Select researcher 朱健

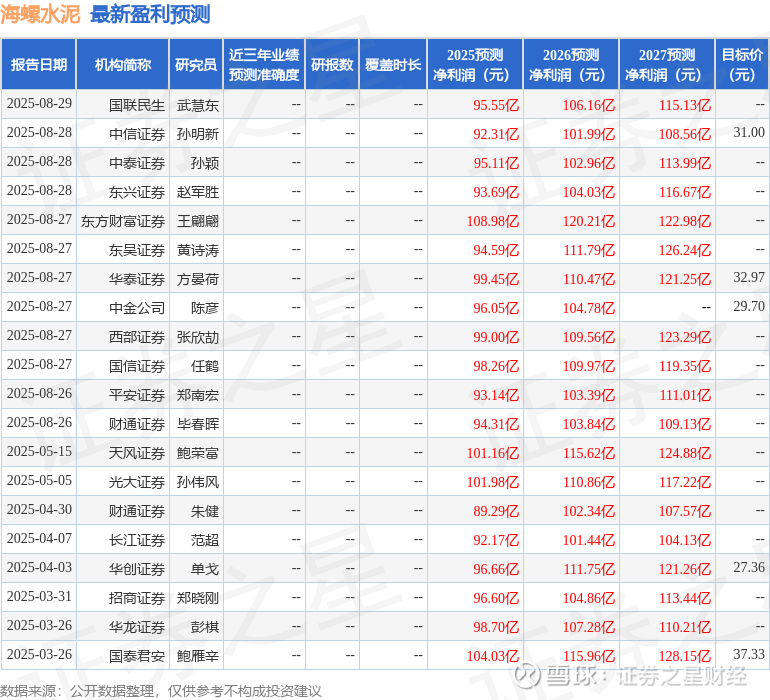click(205, 511)
